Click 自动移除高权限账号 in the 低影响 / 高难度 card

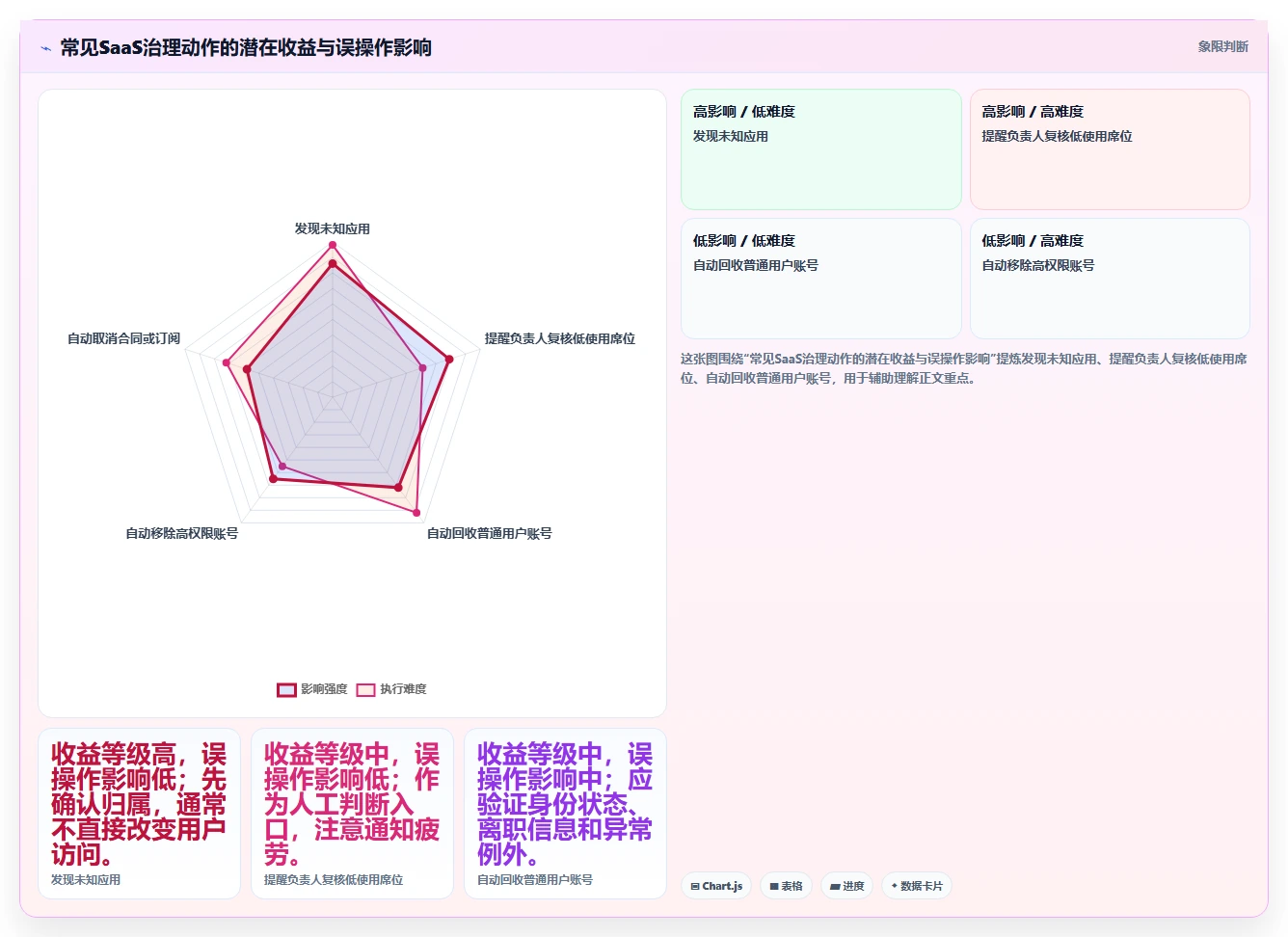point(1038,266)
